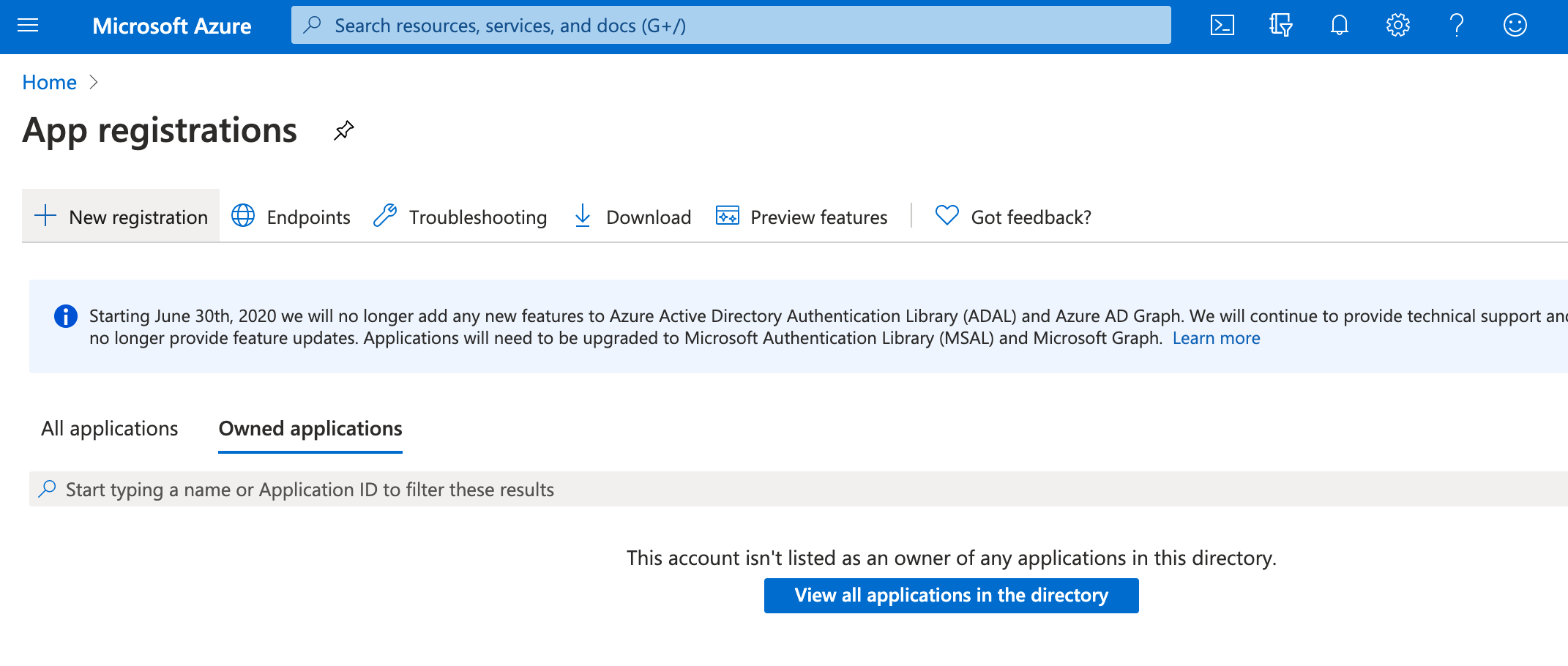1568x666 pixels.
Task: Click the application name filter field
Action: tap(798, 489)
